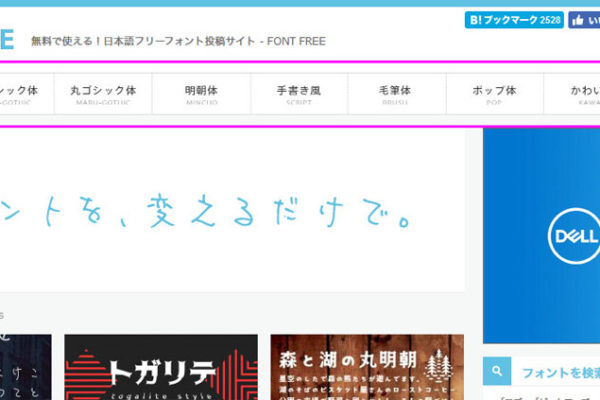Go to the 毛筆体 Brush category
Screen dimensions: 600x400
click(395, 94)
